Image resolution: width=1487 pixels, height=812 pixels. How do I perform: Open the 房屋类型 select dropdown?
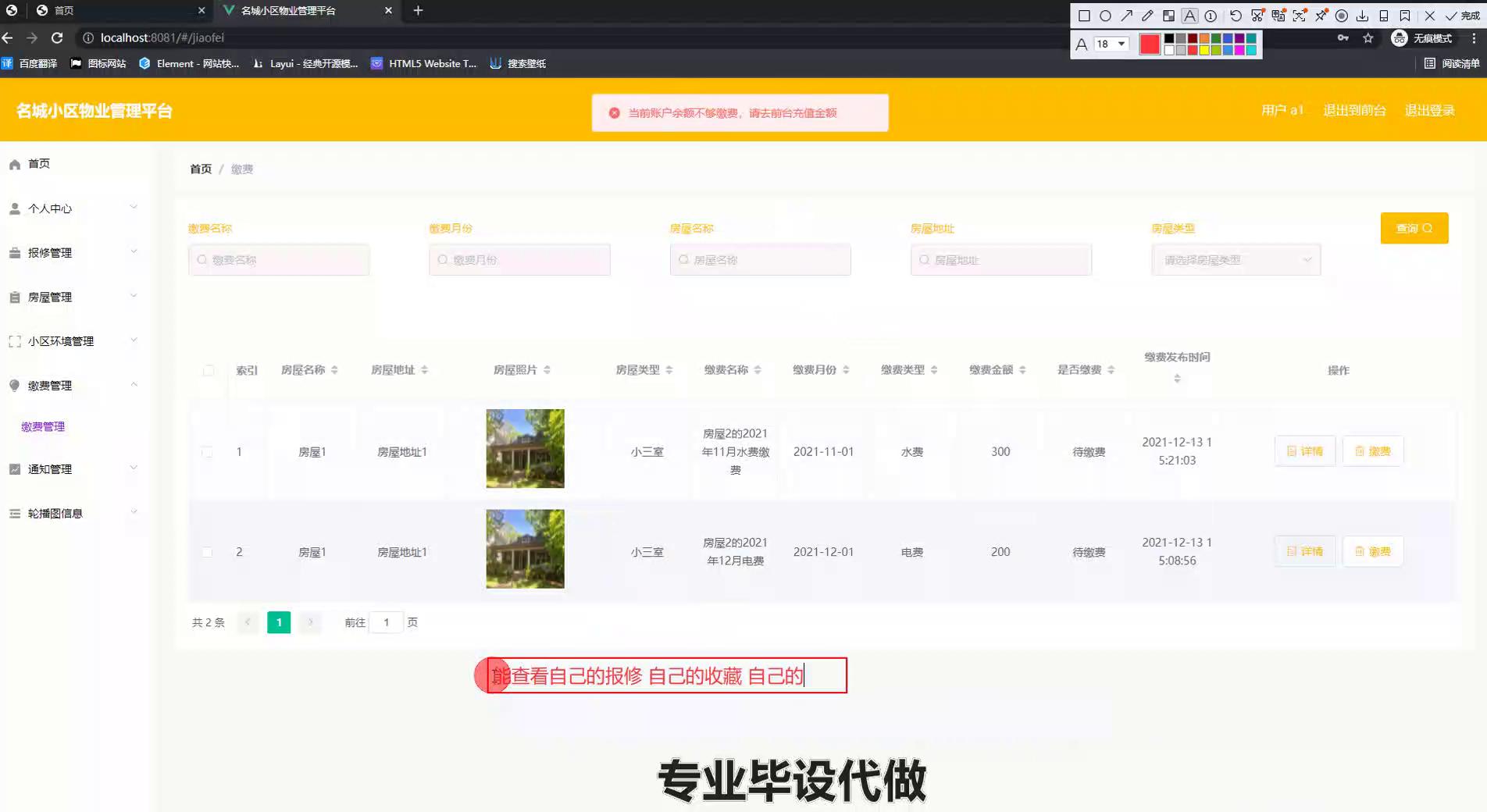[1236, 260]
